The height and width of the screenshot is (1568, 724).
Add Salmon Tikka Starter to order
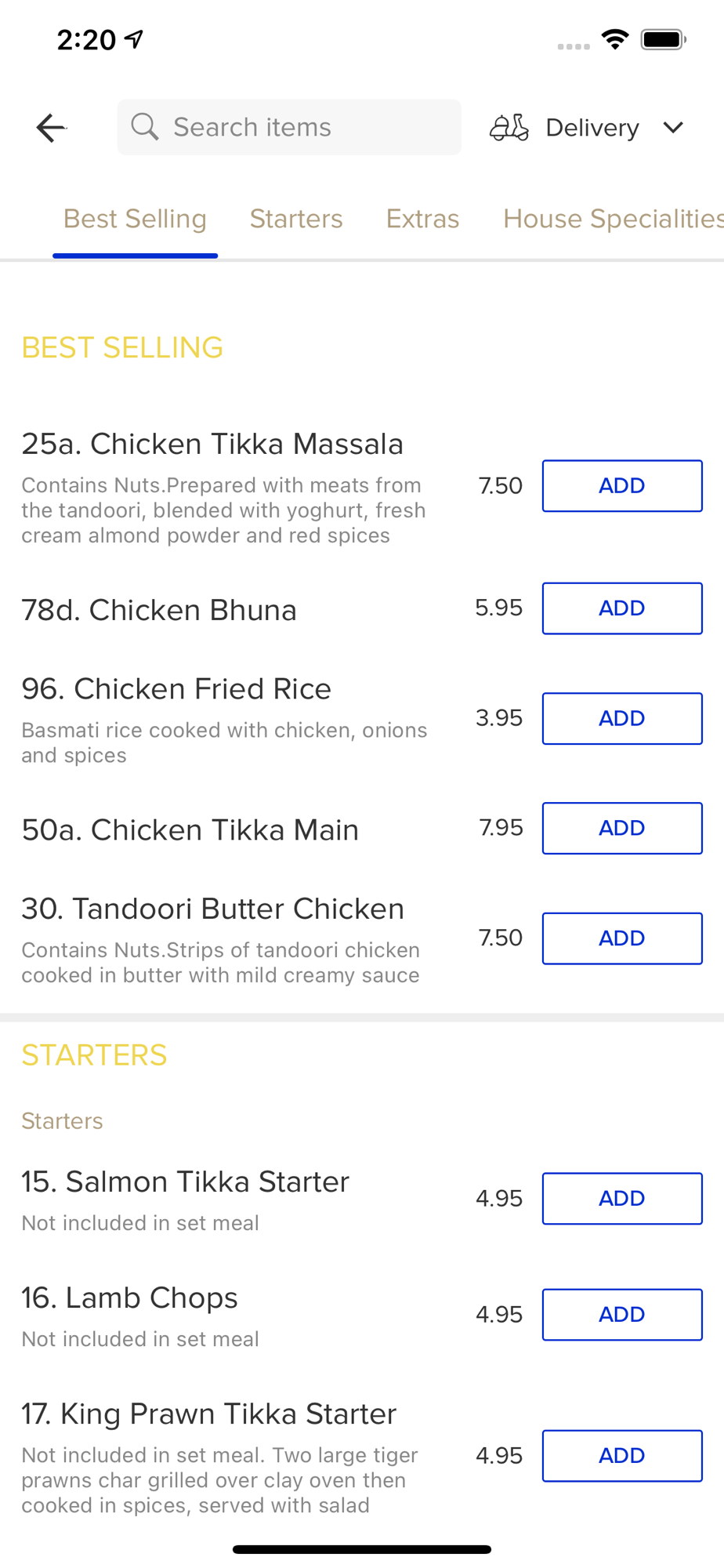click(622, 1199)
